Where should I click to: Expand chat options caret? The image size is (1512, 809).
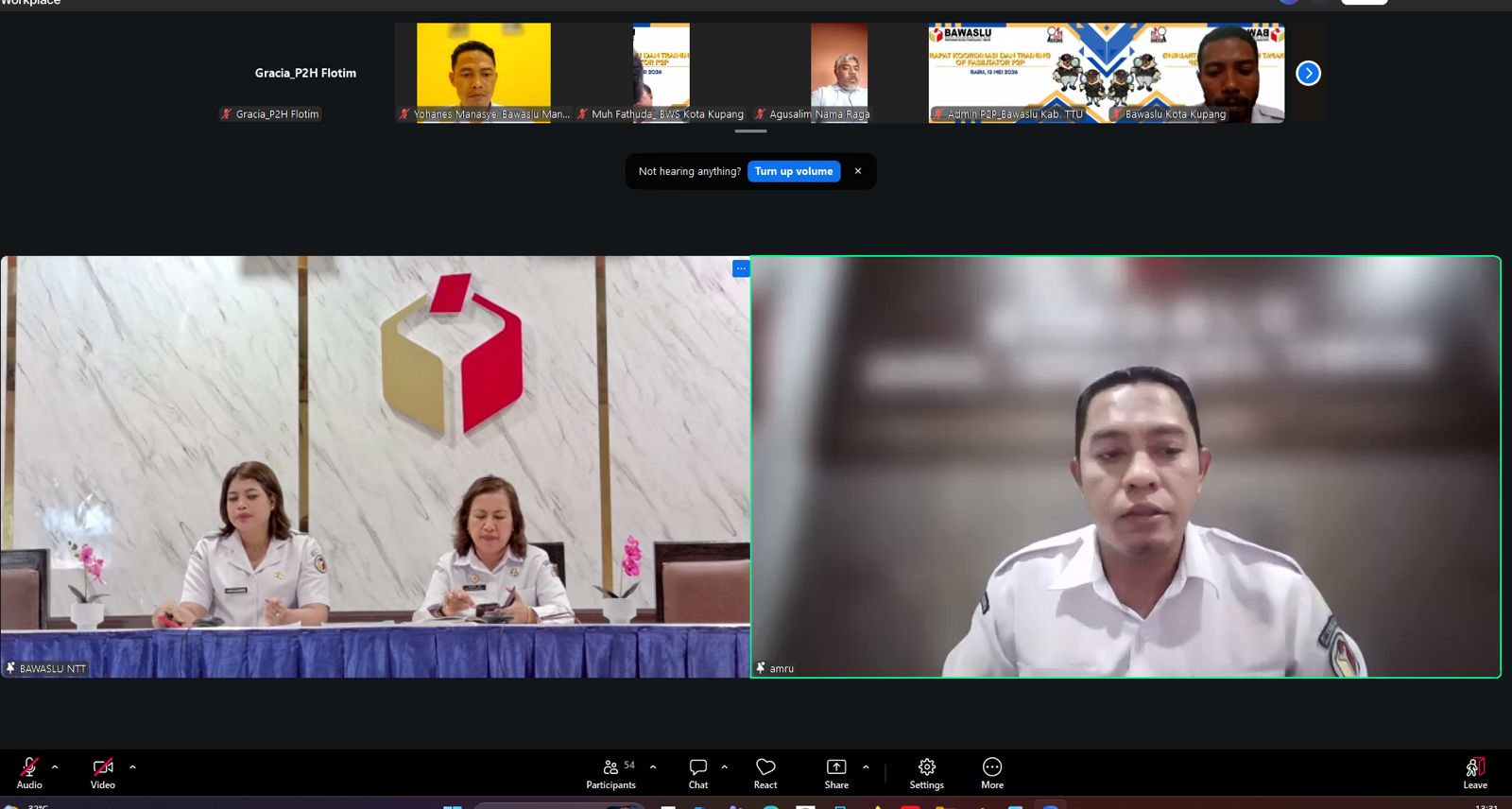[x=725, y=766]
